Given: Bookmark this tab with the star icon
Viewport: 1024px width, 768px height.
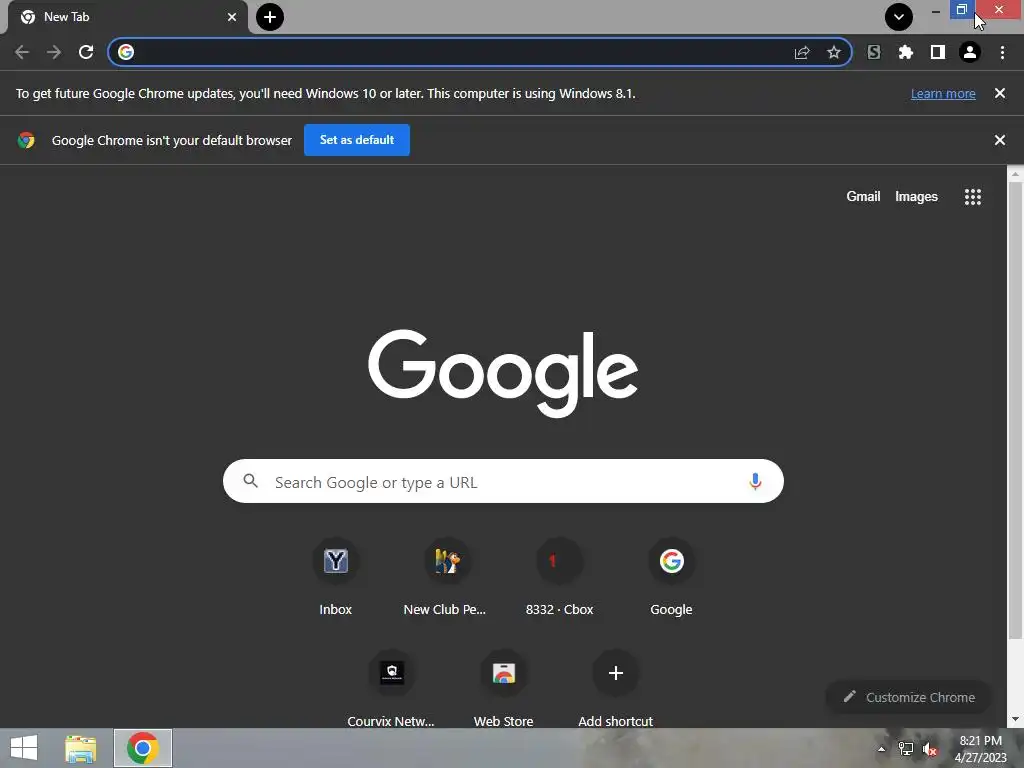Looking at the screenshot, I should 834,52.
